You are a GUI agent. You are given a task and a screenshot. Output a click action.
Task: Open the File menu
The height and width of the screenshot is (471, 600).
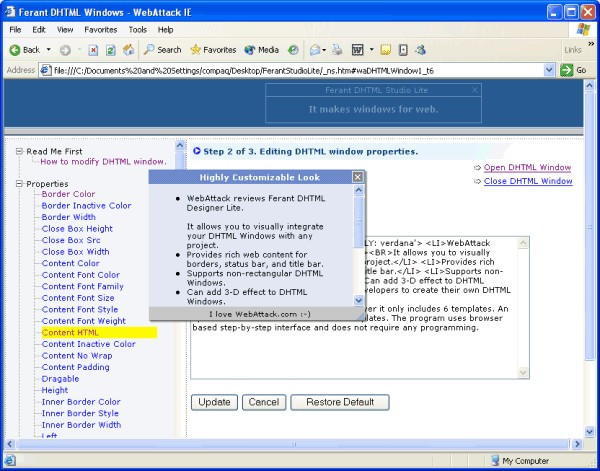click(15, 30)
